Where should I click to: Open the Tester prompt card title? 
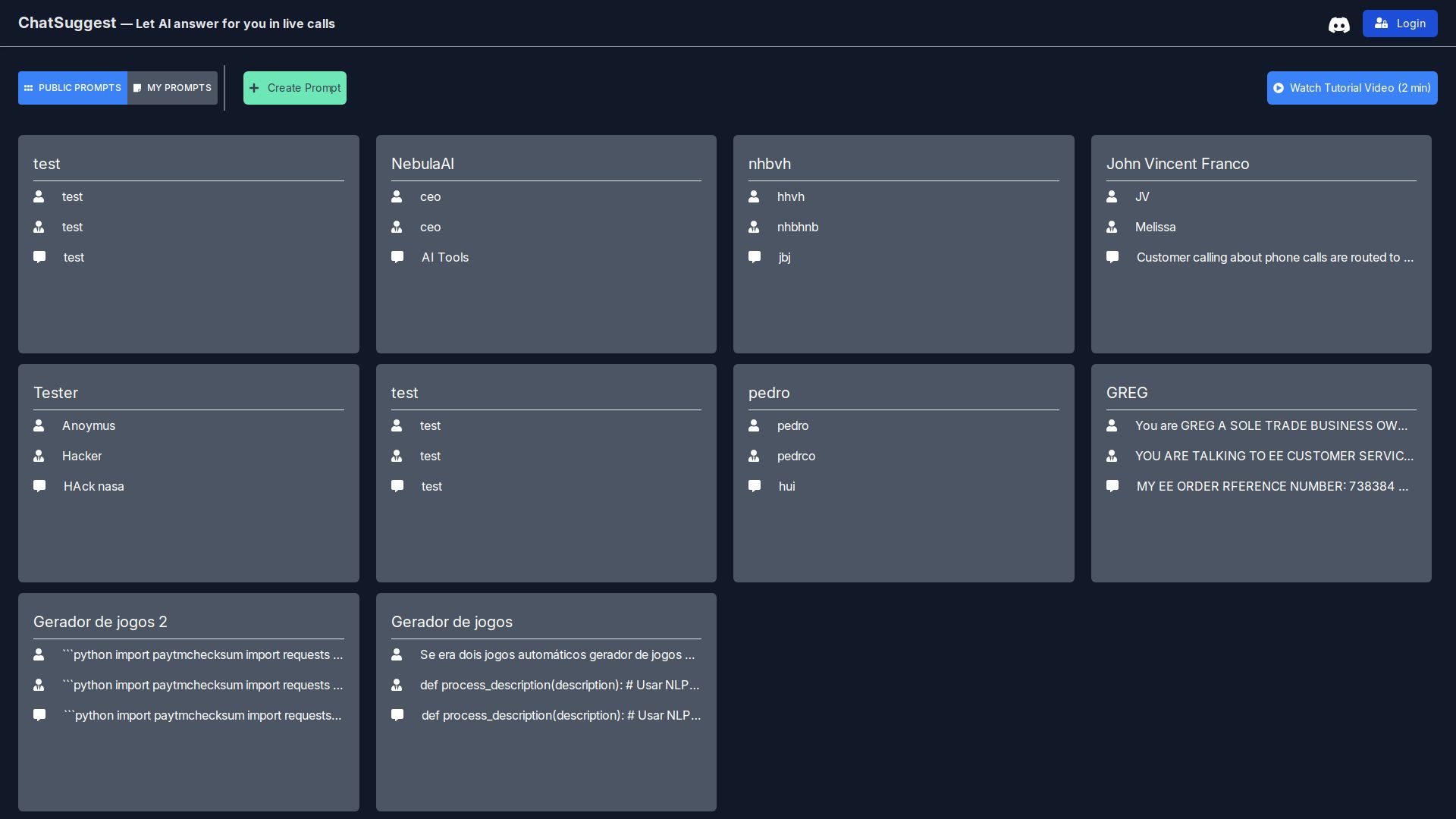(55, 393)
